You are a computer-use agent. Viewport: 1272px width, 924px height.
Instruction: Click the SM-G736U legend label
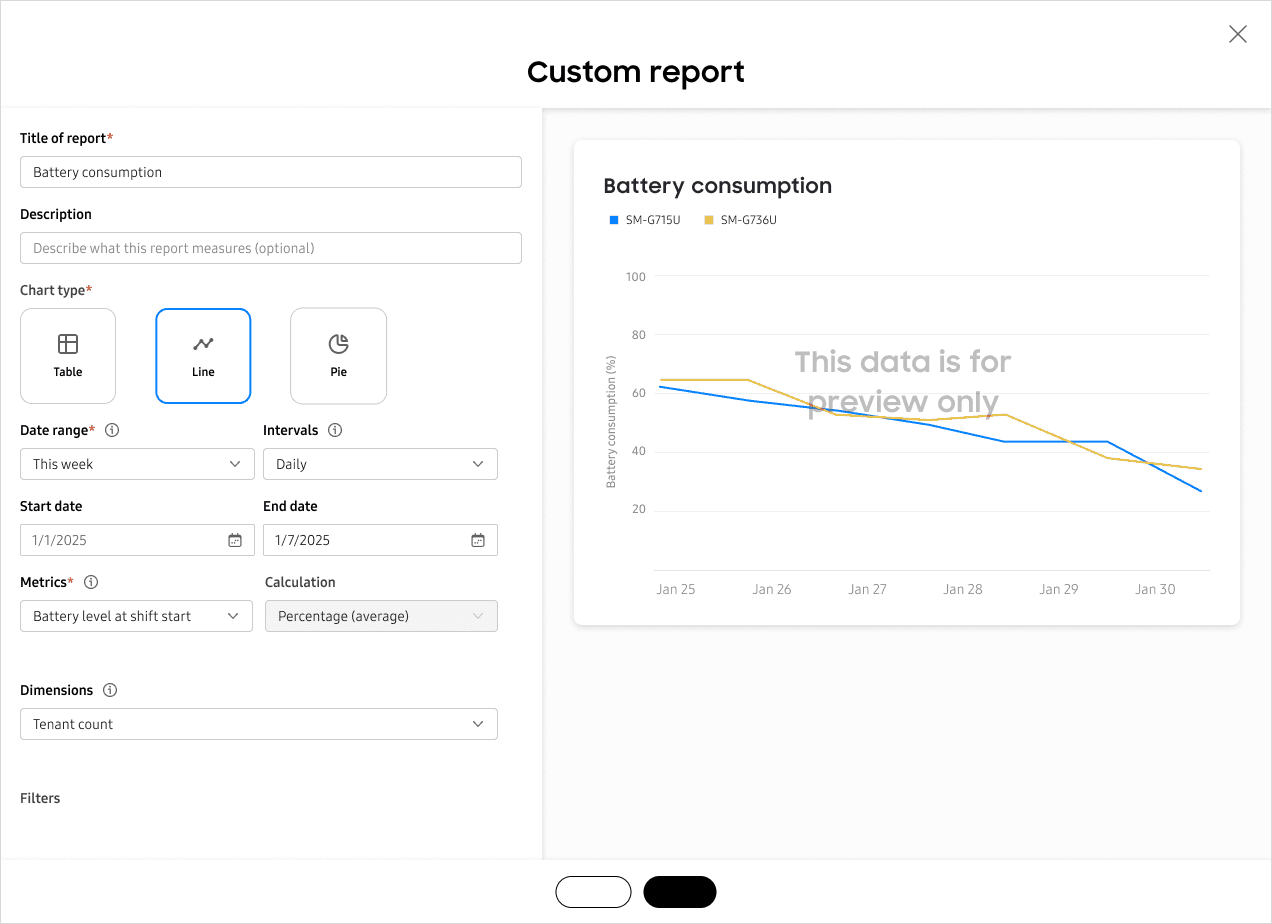pos(749,220)
